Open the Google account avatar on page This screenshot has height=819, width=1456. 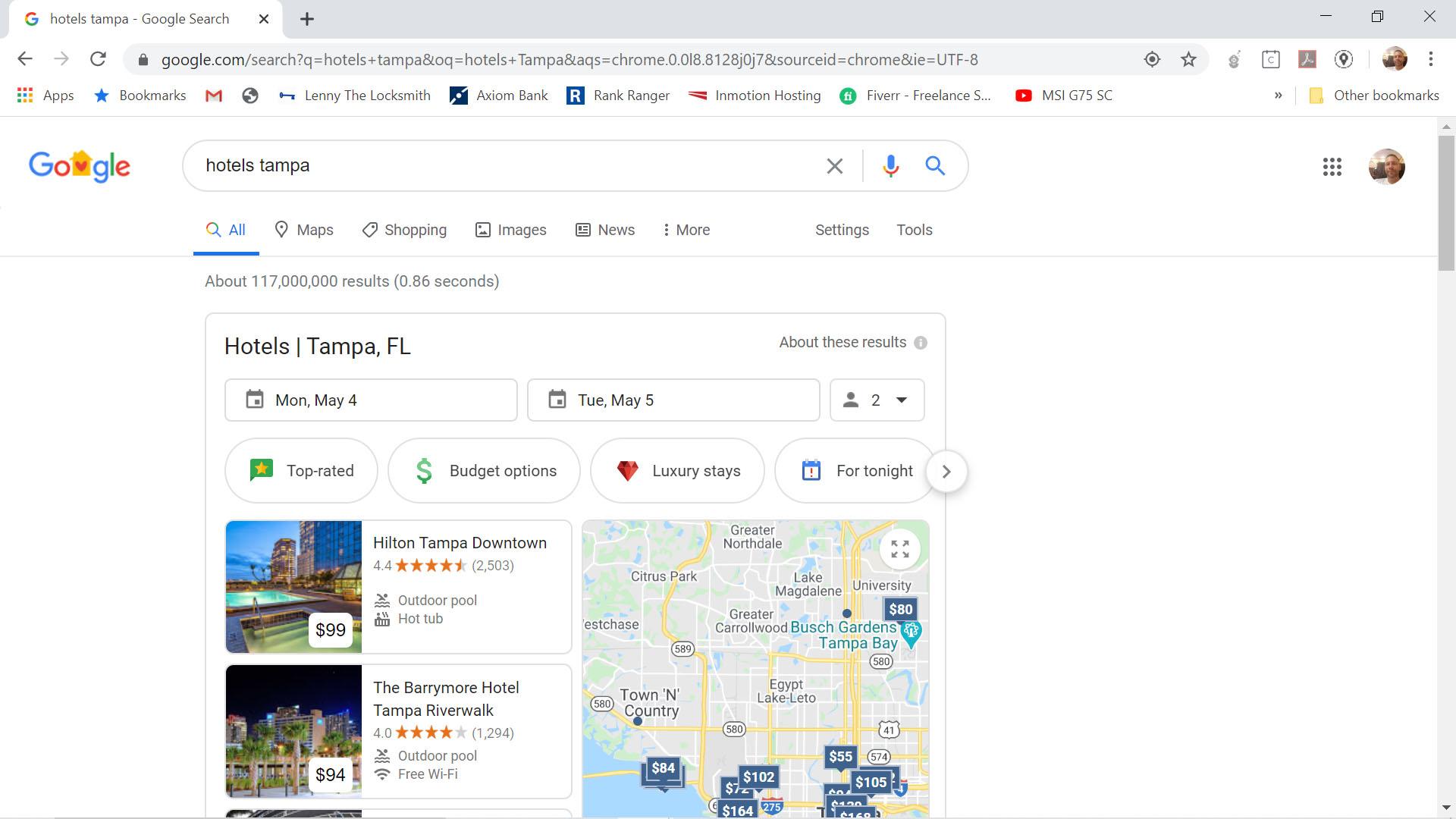coord(1387,167)
